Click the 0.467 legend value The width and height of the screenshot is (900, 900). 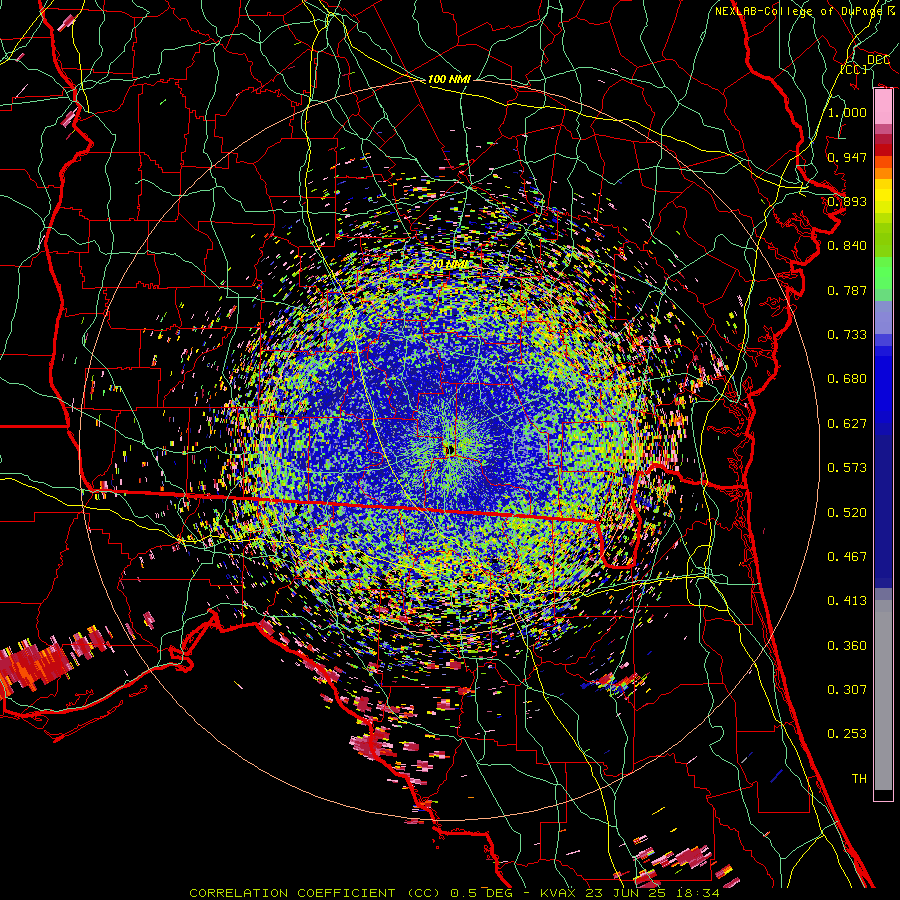tap(847, 557)
